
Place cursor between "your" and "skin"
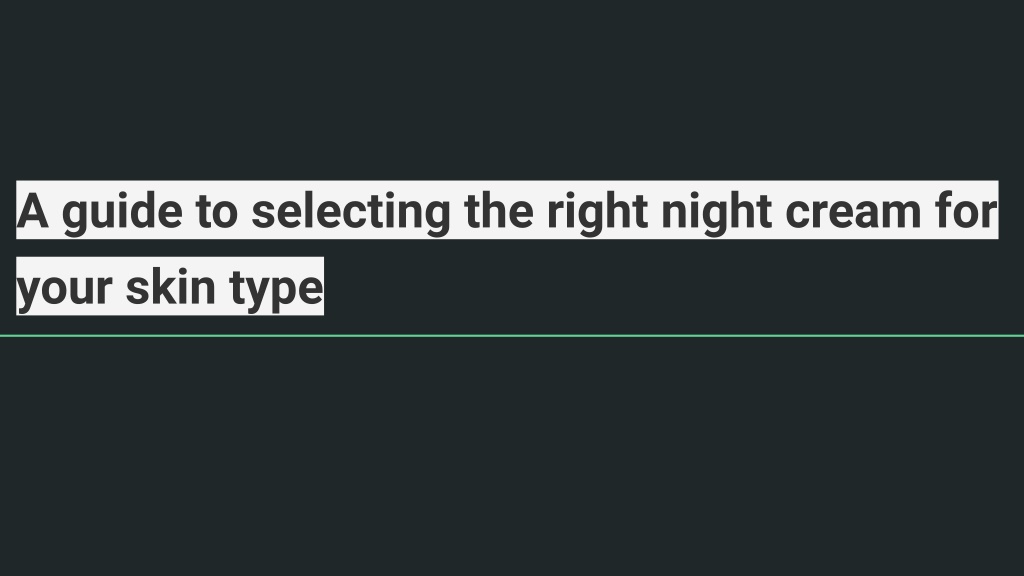[119, 286]
